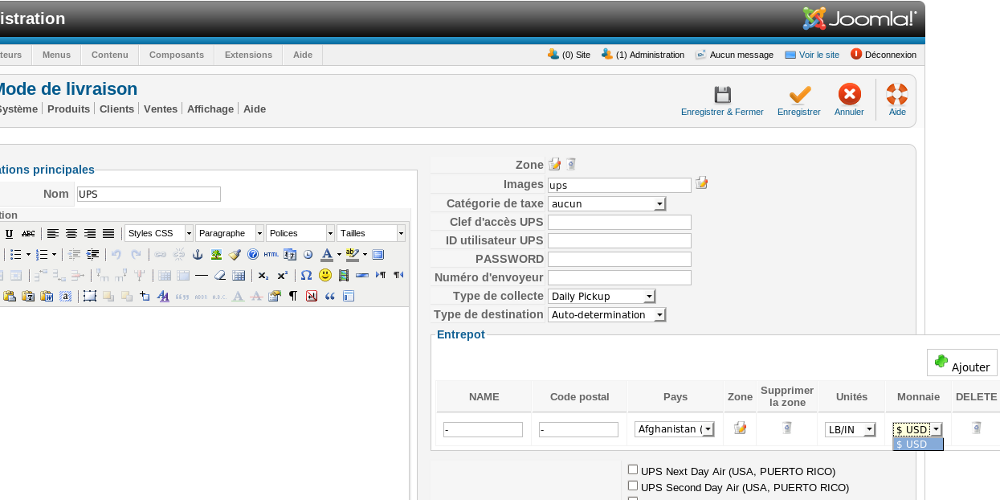
Task: Insert an anchor in the editor
Action: [x=198, y=254]
